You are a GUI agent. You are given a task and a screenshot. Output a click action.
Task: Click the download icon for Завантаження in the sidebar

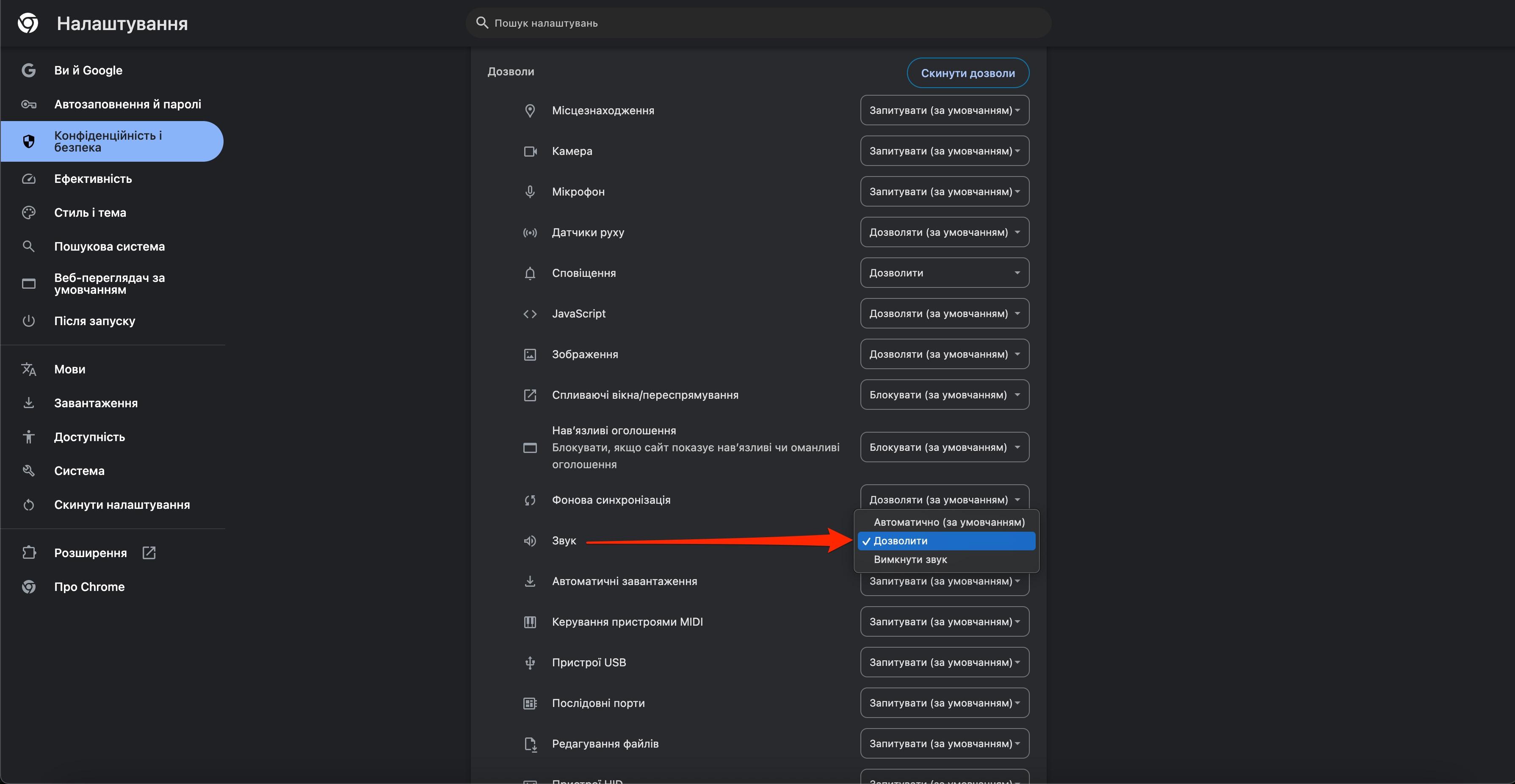click(x=28, y=403)
